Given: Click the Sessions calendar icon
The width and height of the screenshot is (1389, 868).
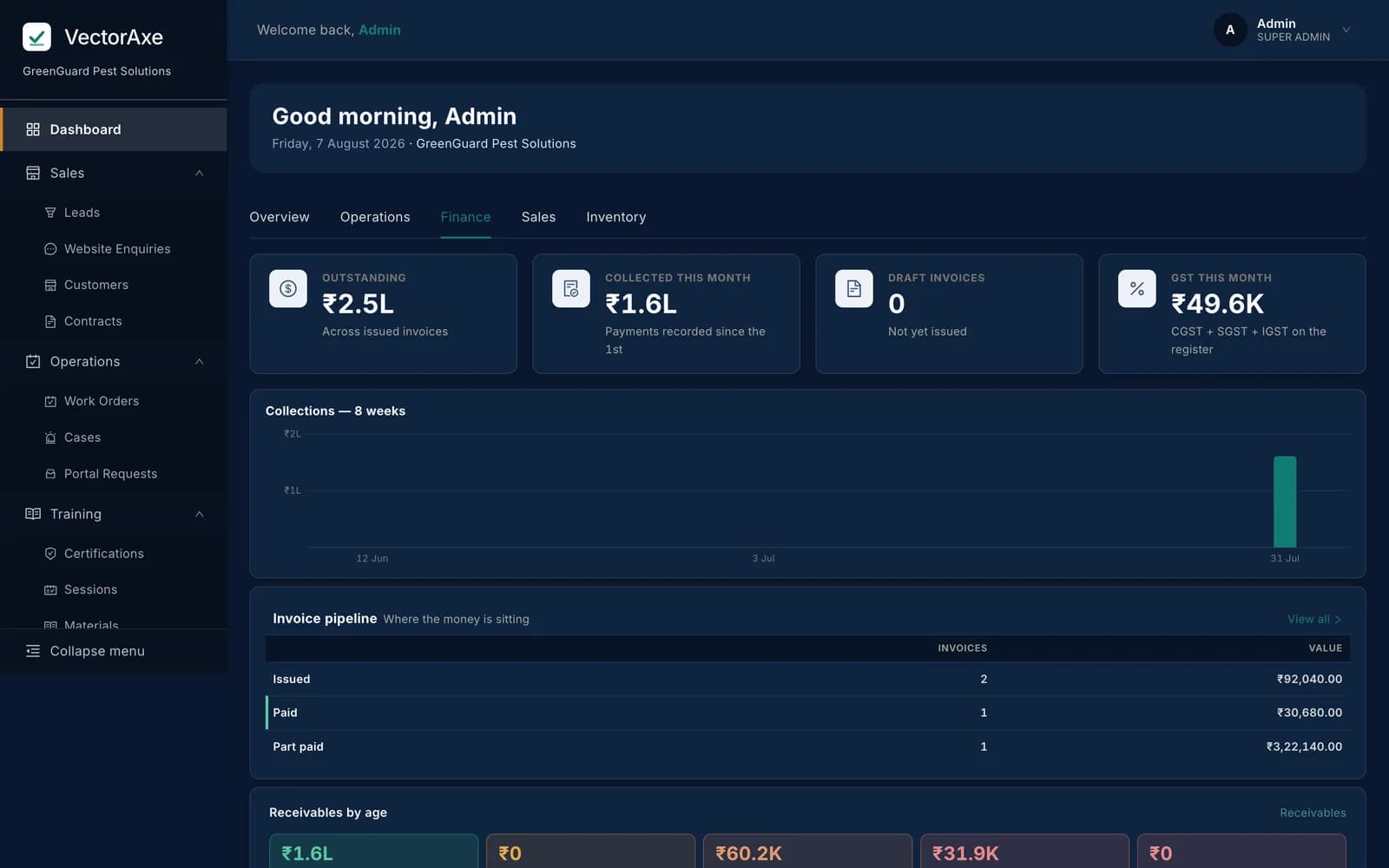Looking at the screenshot, I should pos(50,589).
